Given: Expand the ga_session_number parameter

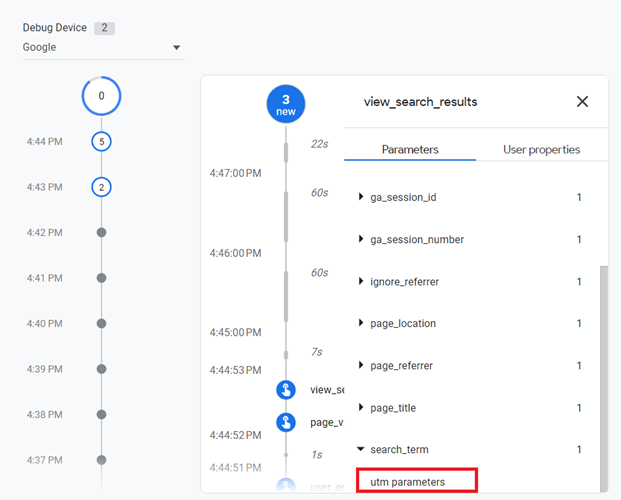Looking at the screenshot, I should 361,239.
